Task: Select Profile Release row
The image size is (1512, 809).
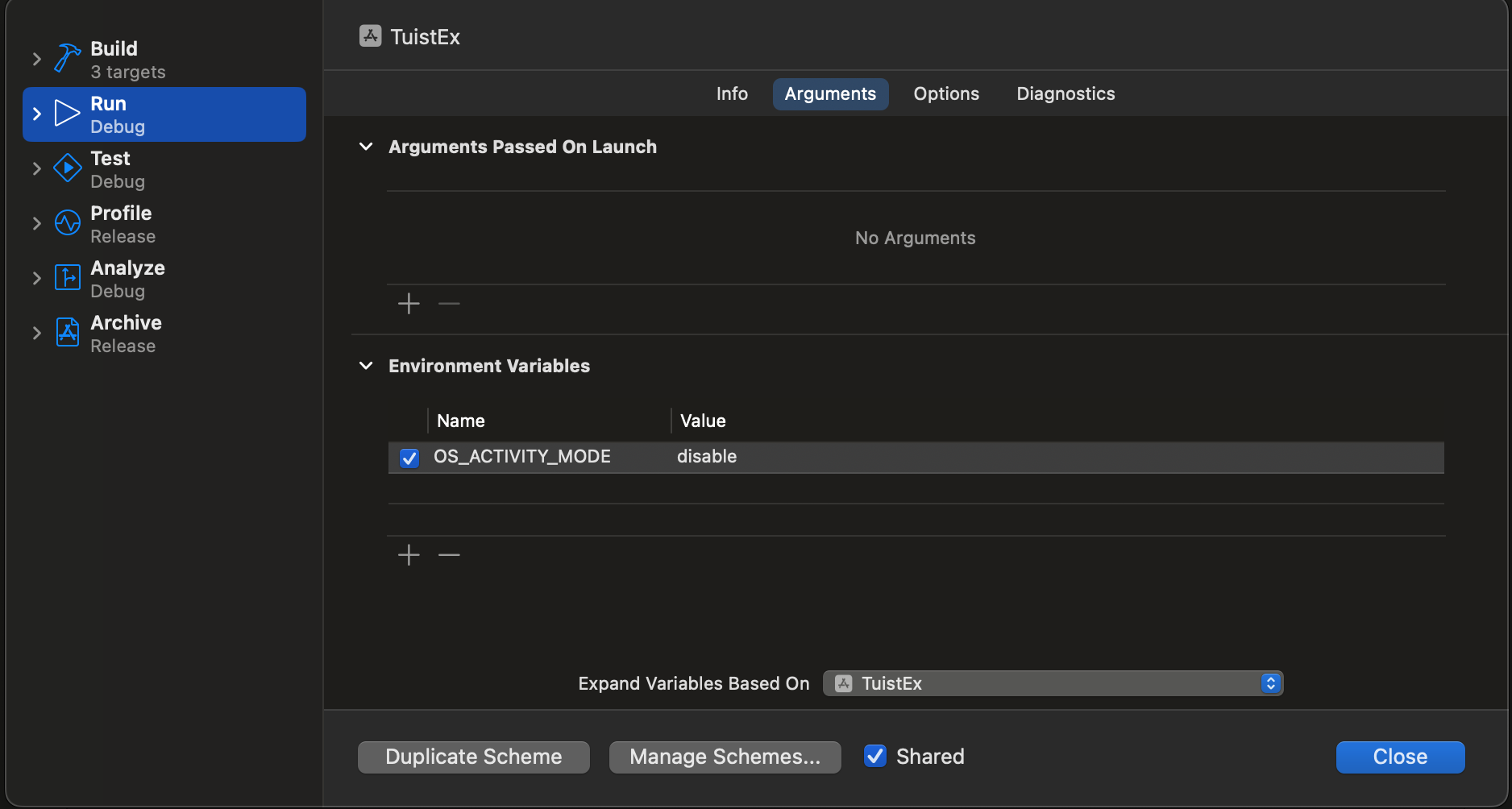Action: (x=164, y=224)
